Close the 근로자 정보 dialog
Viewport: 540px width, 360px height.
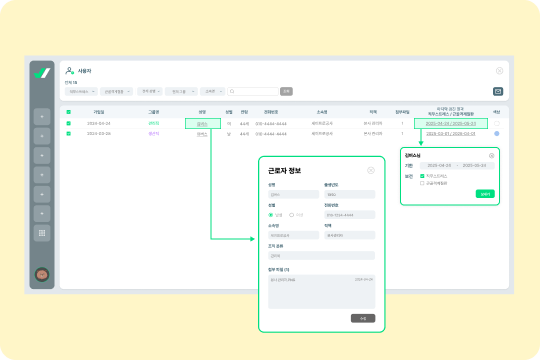click(x=371, y=171)
